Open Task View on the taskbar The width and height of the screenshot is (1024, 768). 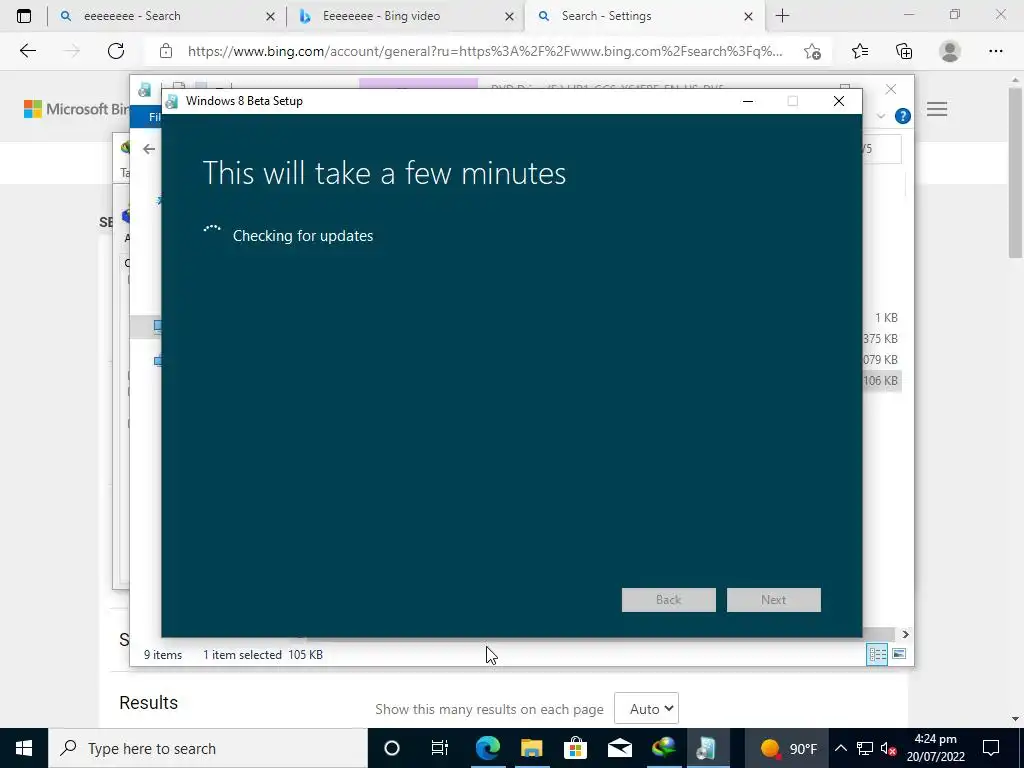[x=440, y=748]
